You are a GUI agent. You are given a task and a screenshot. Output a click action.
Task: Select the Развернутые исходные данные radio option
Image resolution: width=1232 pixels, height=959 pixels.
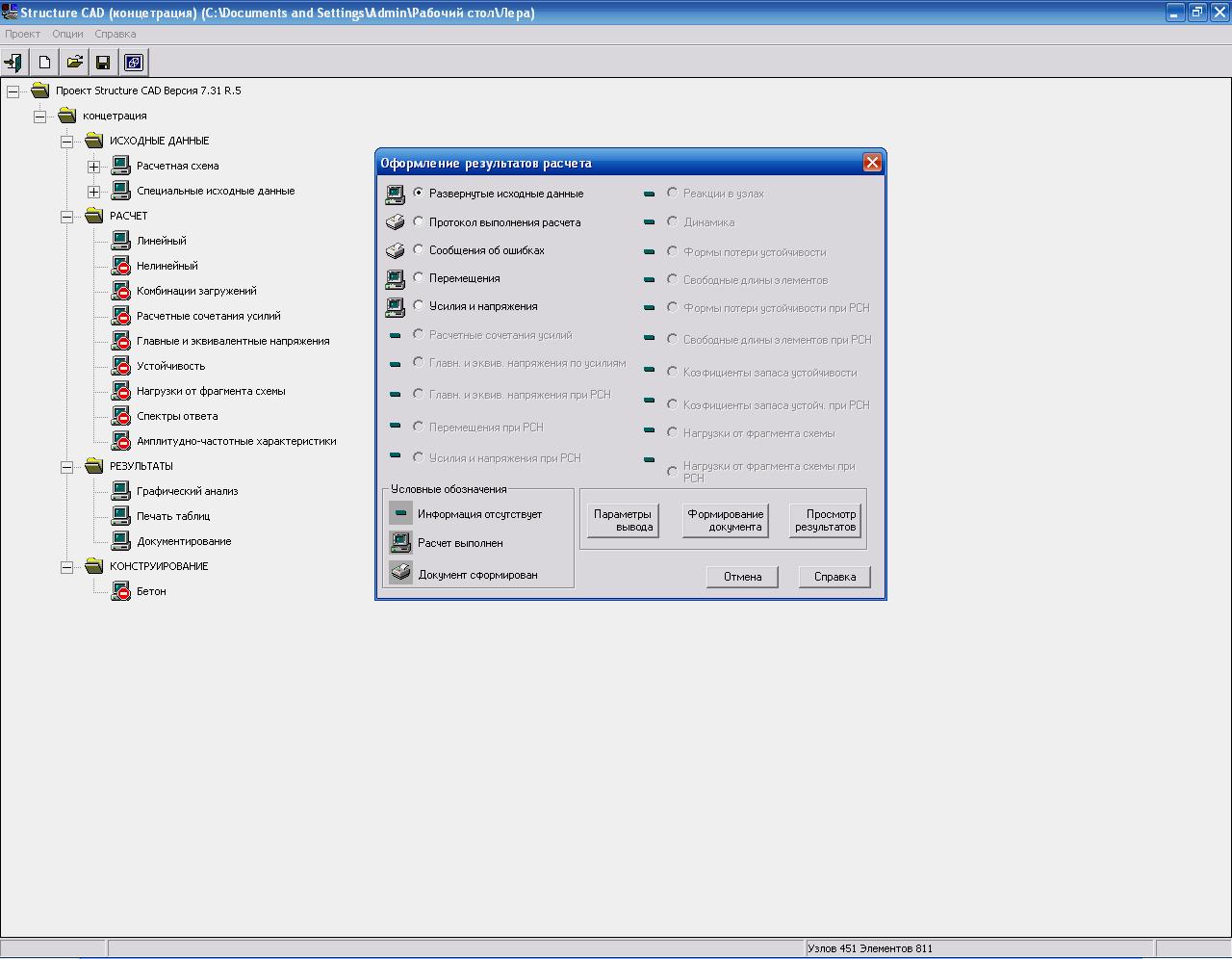[419, 193]
